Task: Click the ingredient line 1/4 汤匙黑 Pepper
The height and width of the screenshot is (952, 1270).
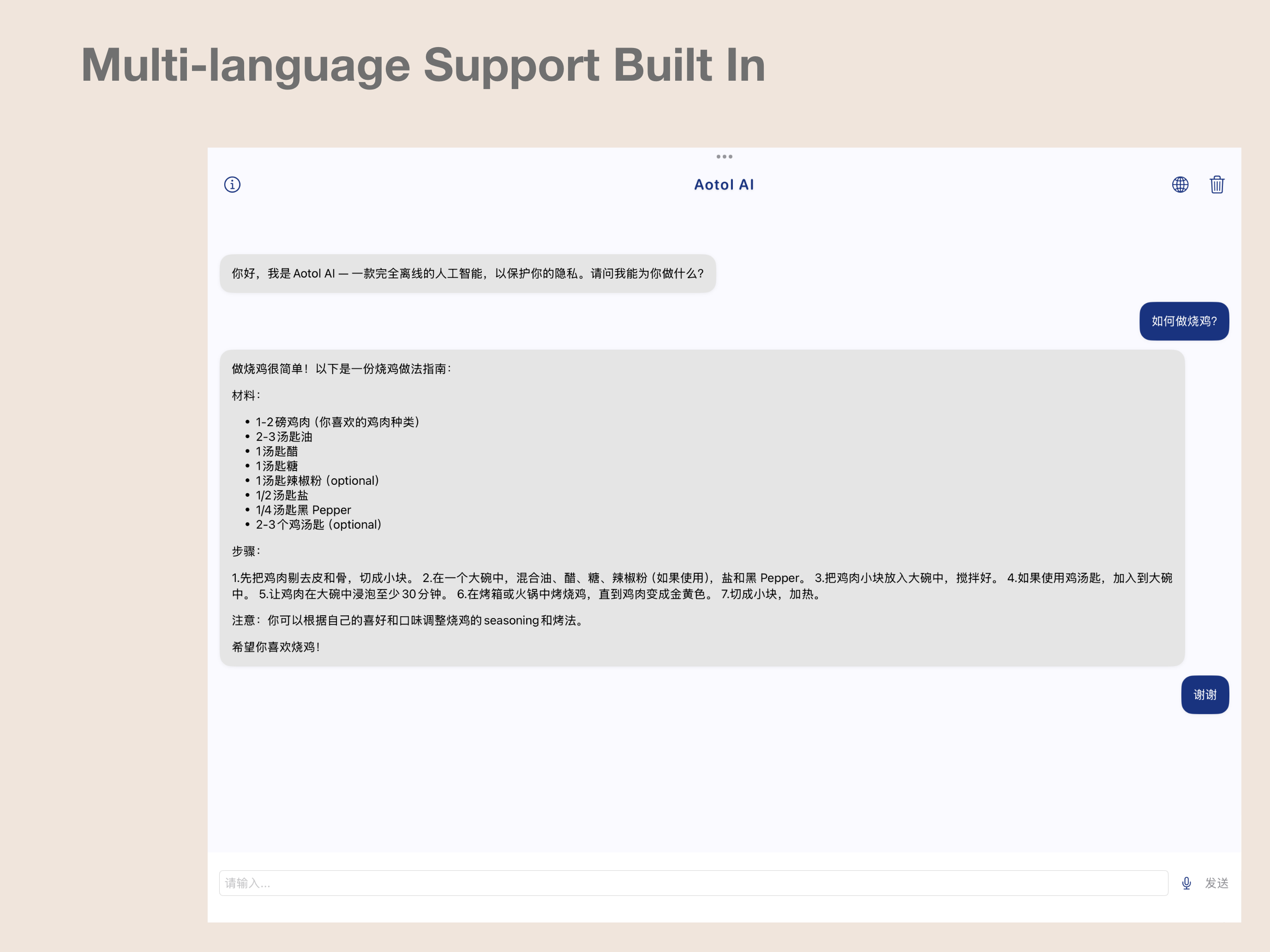Action: pos(303,510)
